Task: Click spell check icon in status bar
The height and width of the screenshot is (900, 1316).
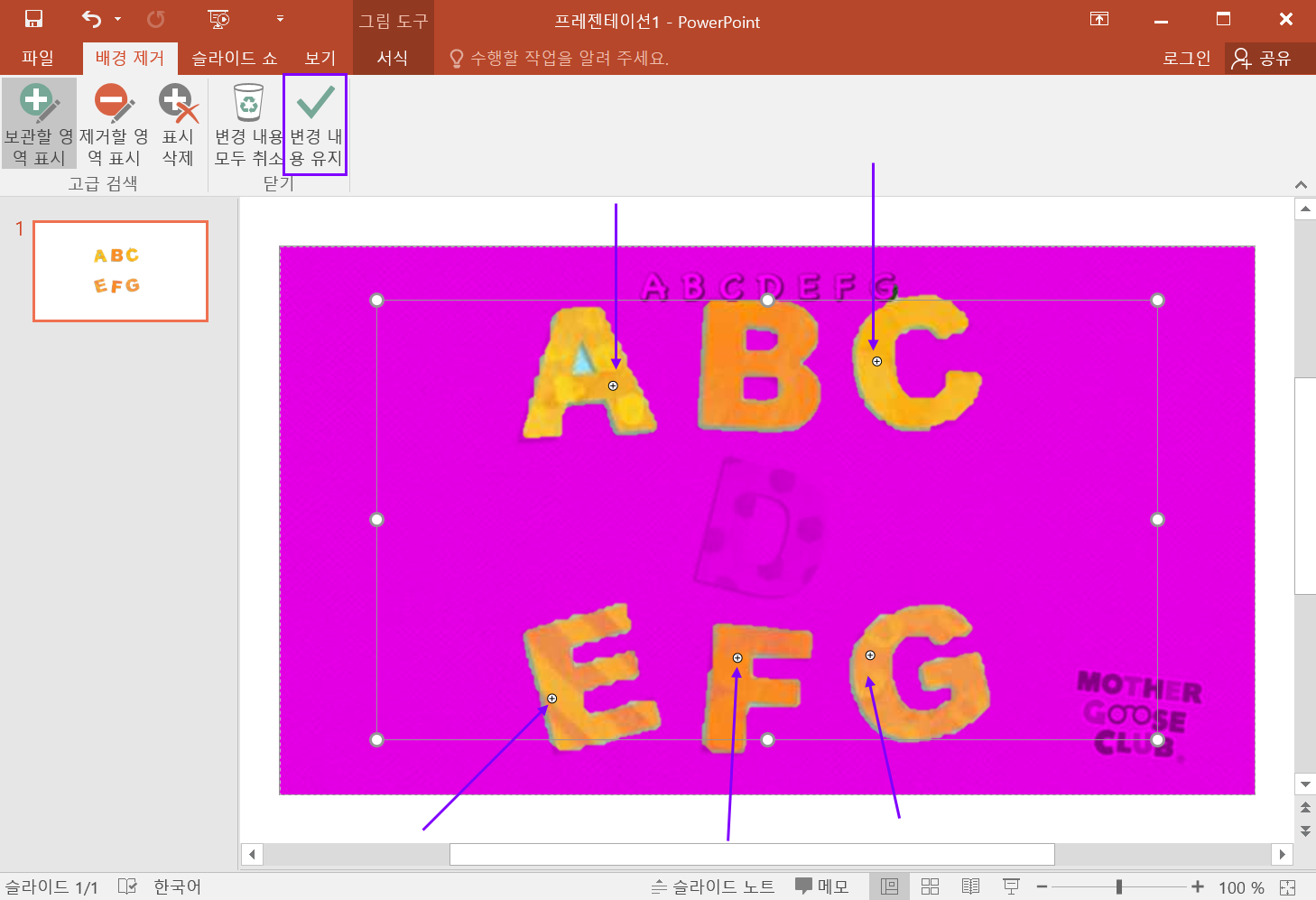Action: [127, 886]
